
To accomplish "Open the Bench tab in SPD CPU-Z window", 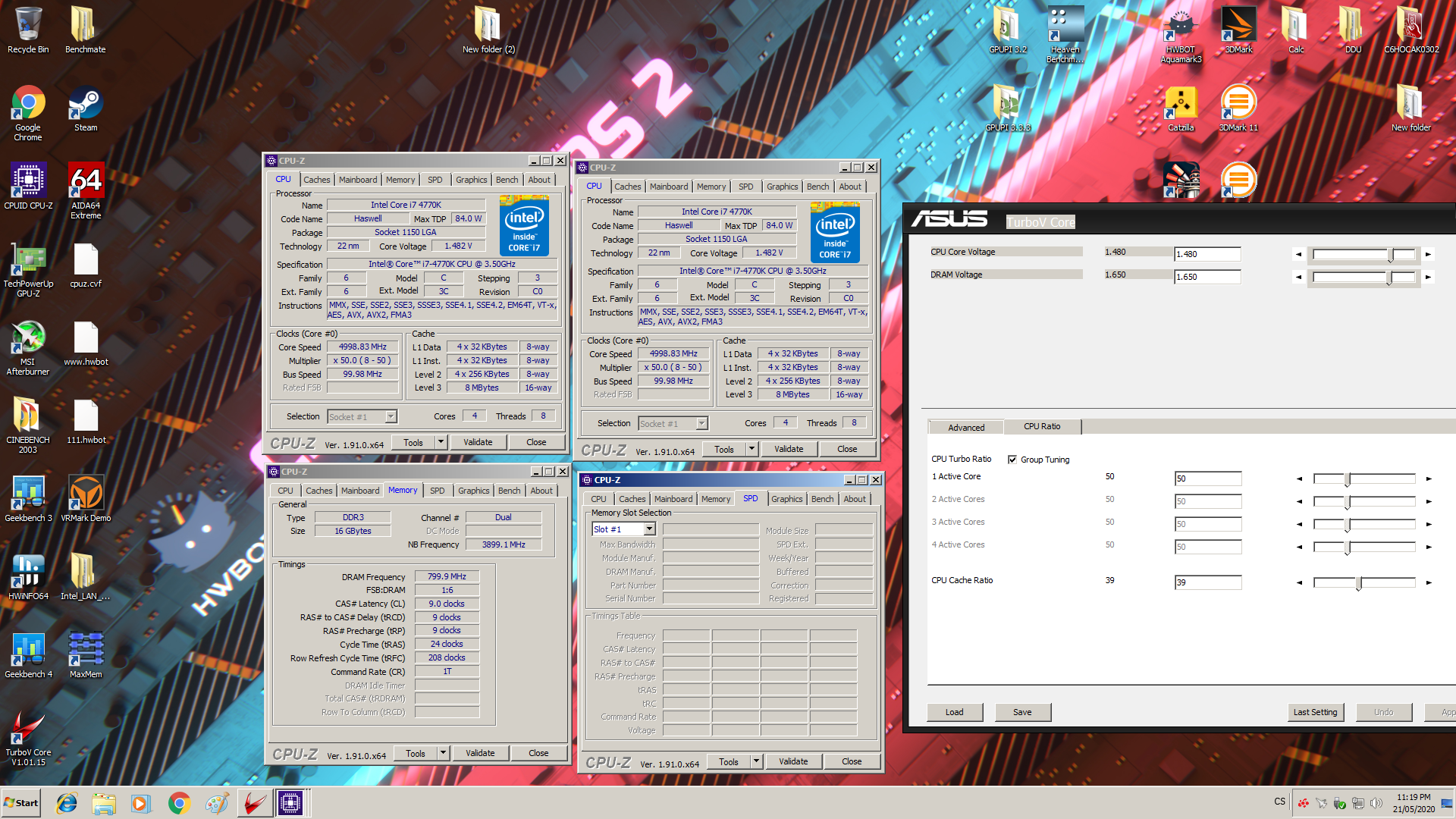I will [822, 499].
